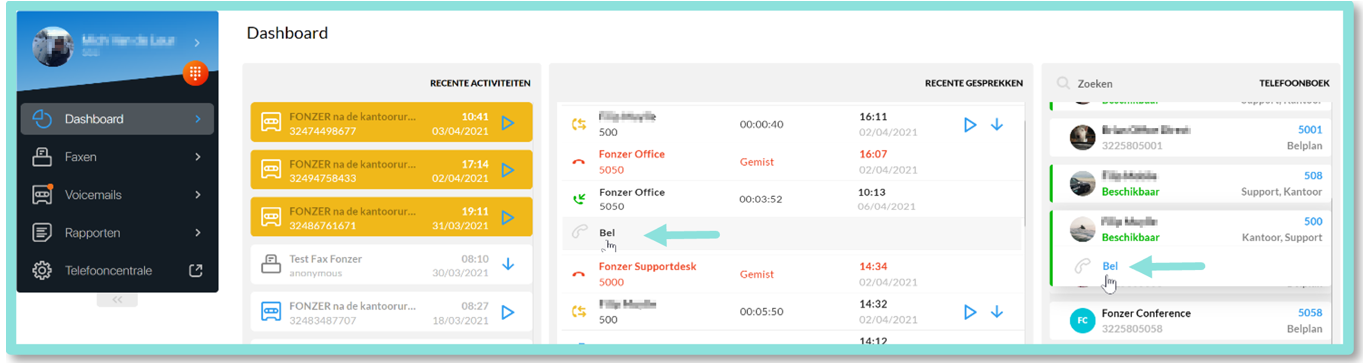The height and width of the screenshot is (363, 1363).
Task: Click the Faxen printer icon in sidebar
Action: point(42,157)
